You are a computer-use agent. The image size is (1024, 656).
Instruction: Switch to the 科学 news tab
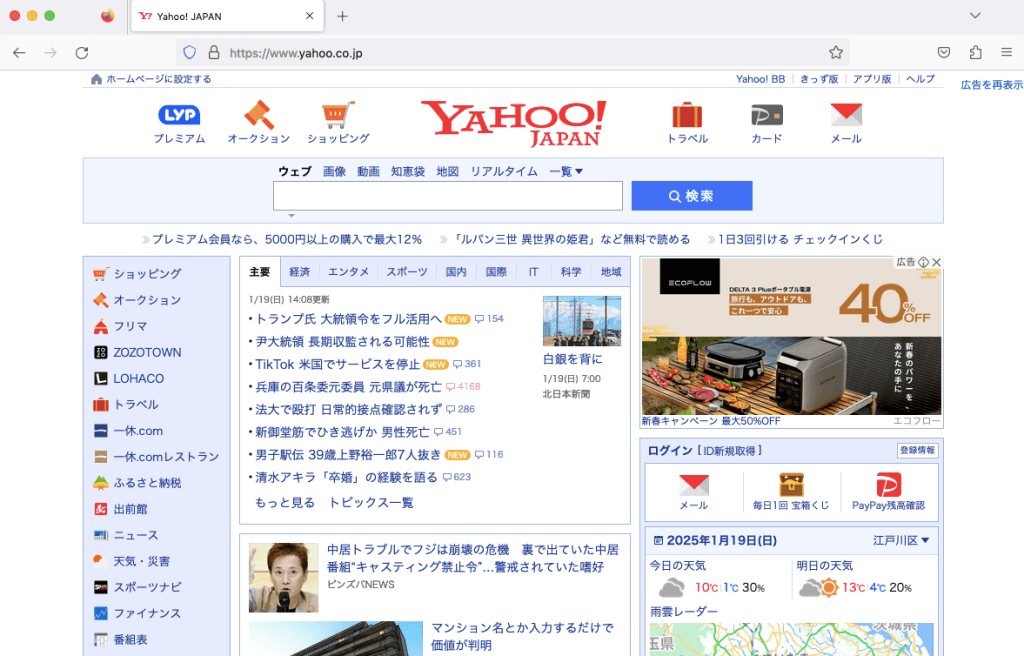[571, 272]
